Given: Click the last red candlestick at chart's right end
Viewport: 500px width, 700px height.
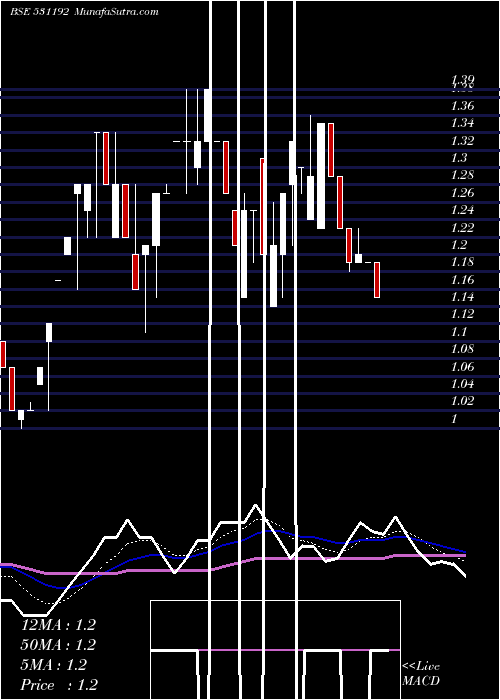Looking at the screenshot, I should pyautogui.click(x=377, y=280).
